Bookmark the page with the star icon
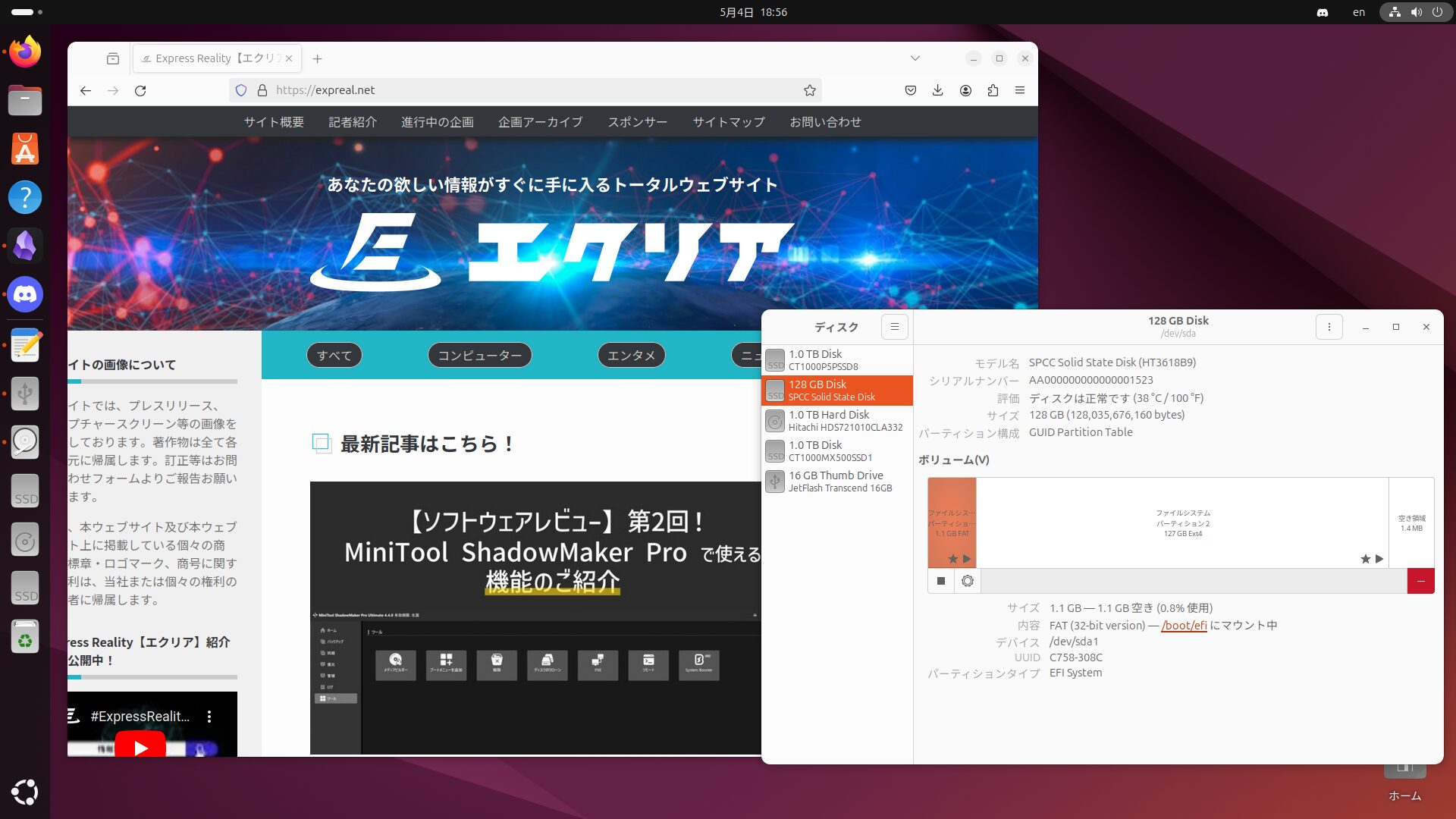This screenshot has height=819, width=1456. point(809,90)
